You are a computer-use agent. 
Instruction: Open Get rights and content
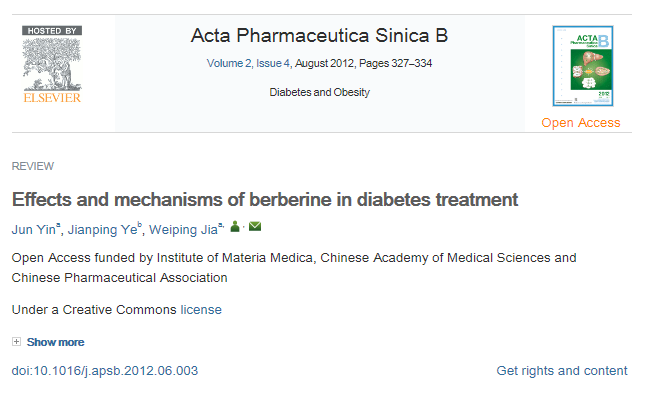coord(562,371)
